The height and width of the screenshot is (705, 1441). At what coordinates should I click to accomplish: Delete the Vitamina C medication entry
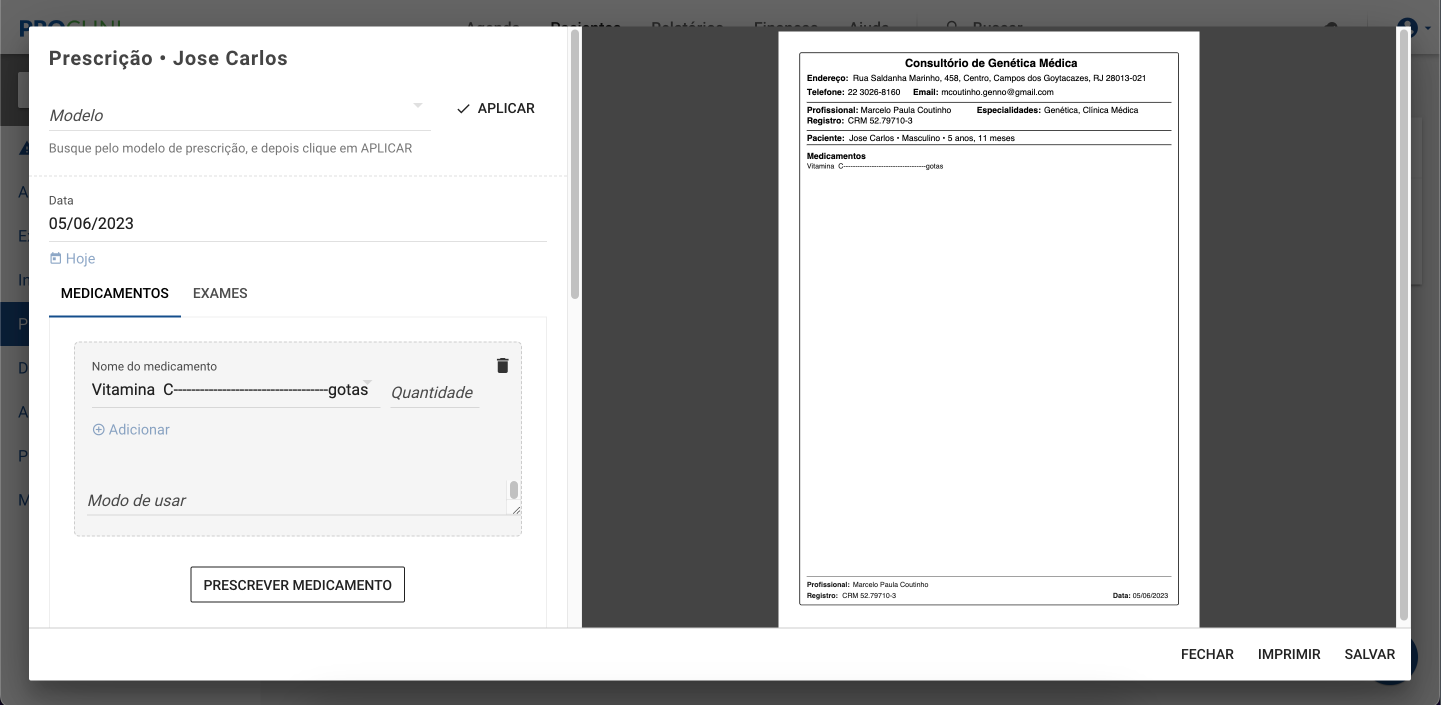tap(502, 366)
